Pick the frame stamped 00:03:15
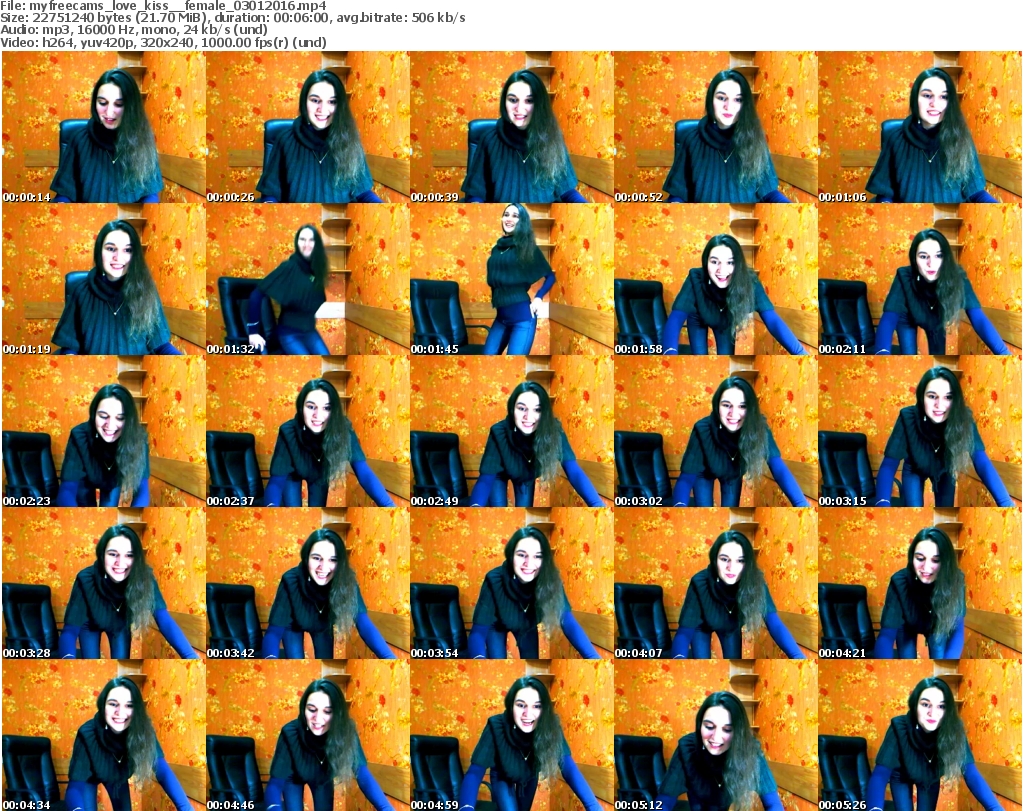1024x811 pixels. [x=920, y=431]
